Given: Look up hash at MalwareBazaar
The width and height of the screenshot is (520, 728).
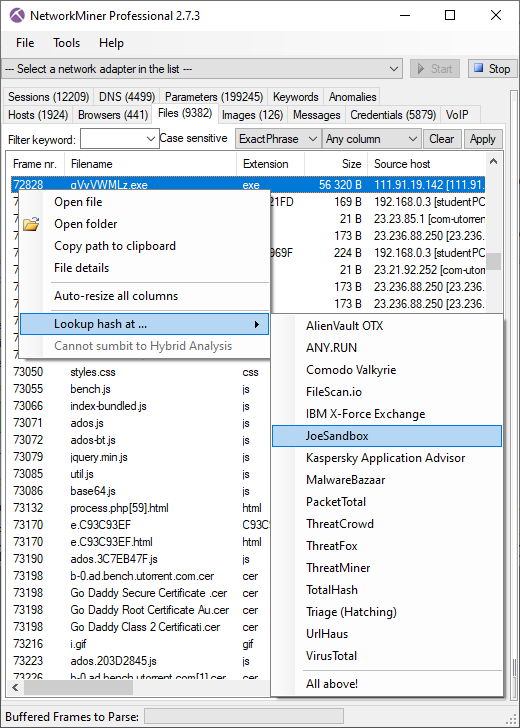Looking at the screenshot, I should 387,480.
